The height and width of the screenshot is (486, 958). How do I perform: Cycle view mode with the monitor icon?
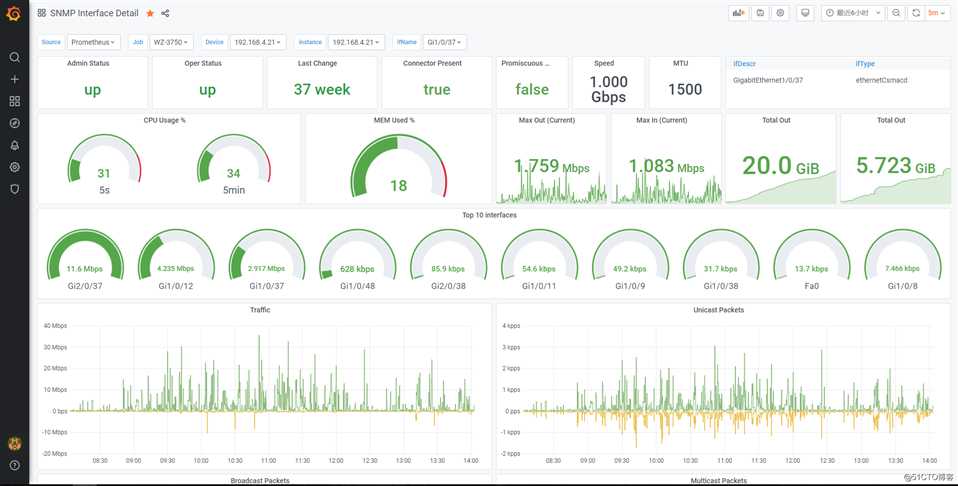point(805,13)
